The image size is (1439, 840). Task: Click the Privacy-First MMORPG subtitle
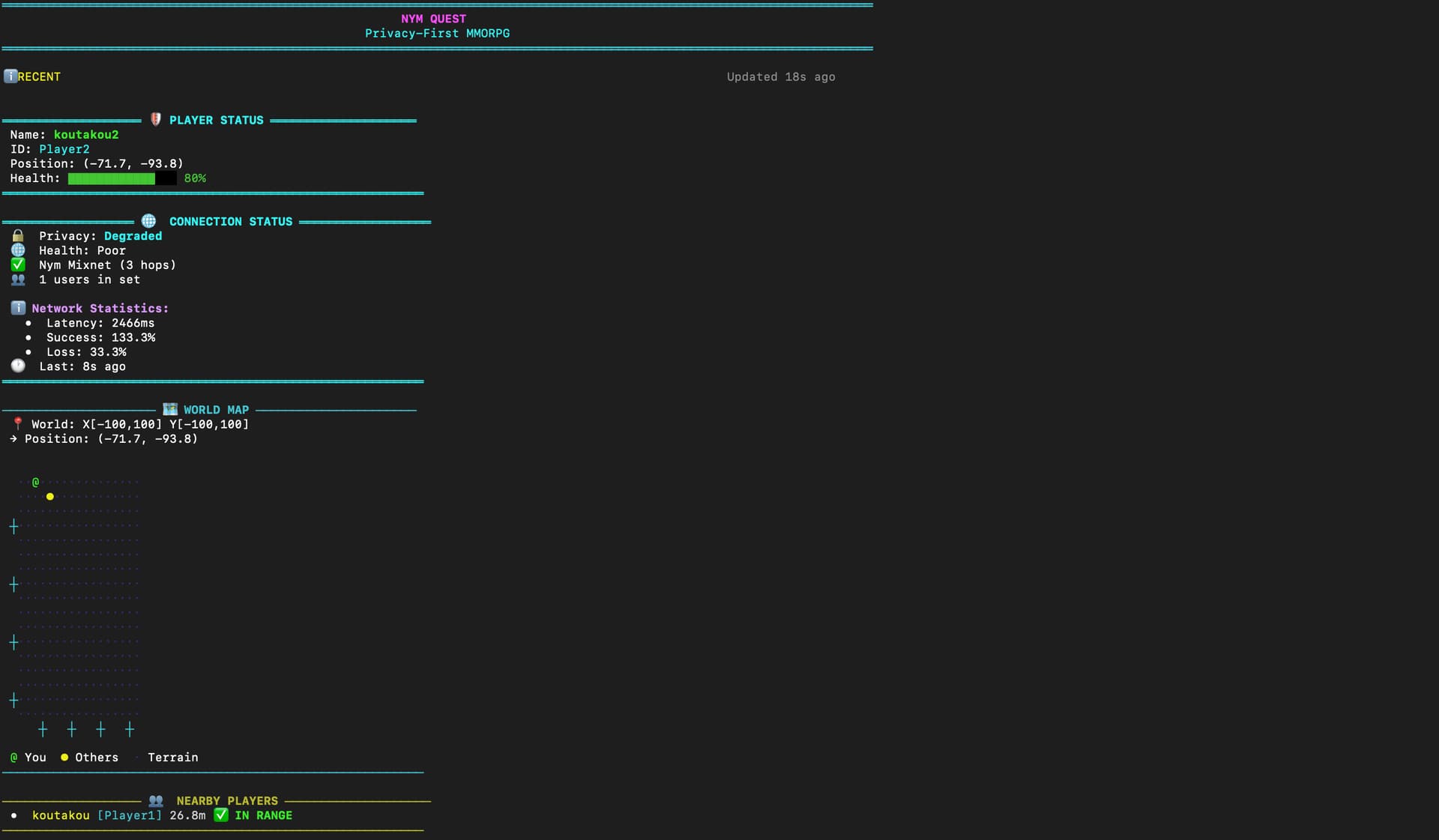[x=437, y=34]
